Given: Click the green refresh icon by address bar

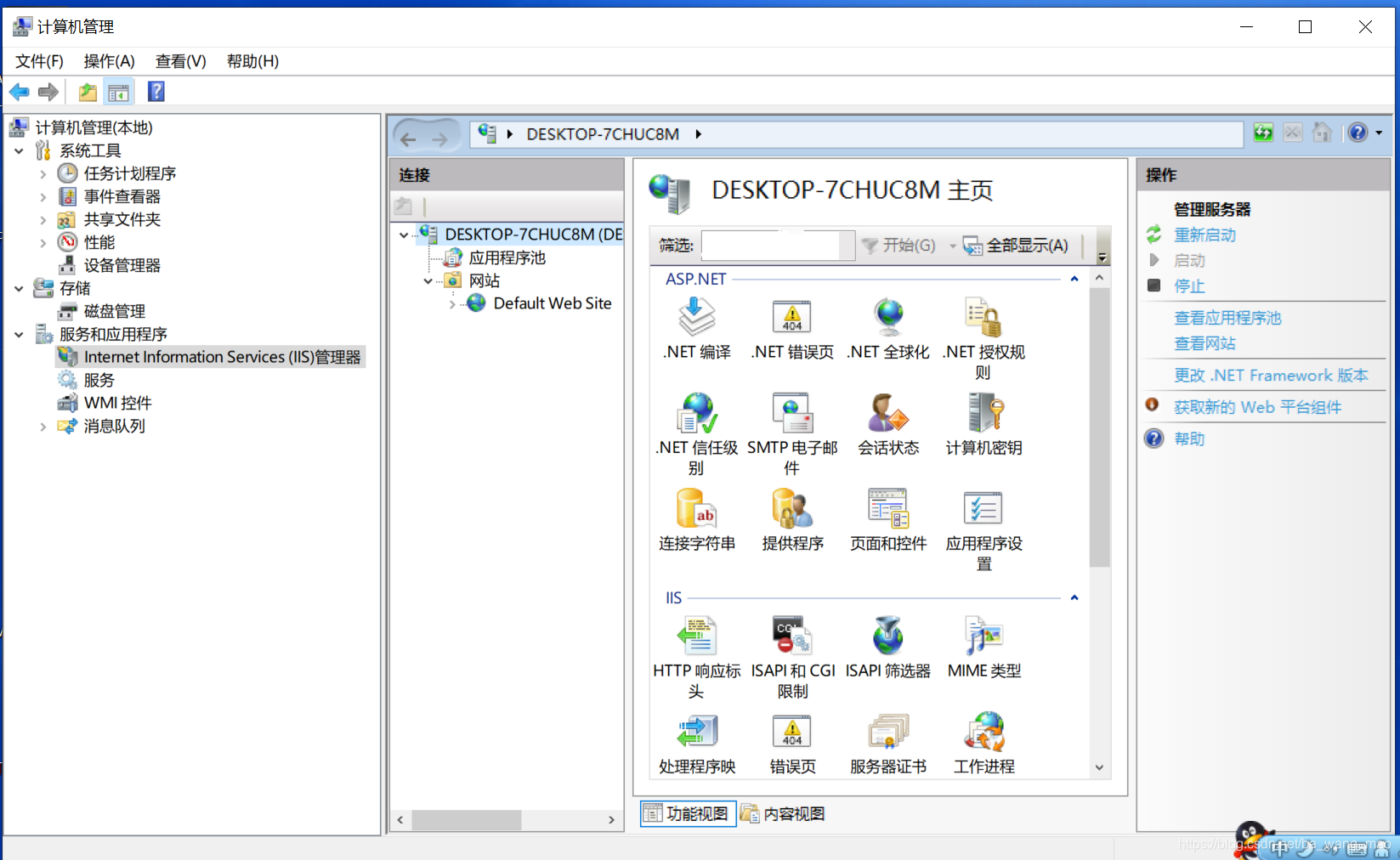Looking at the screenshot, I should [x=1263, y=133].
